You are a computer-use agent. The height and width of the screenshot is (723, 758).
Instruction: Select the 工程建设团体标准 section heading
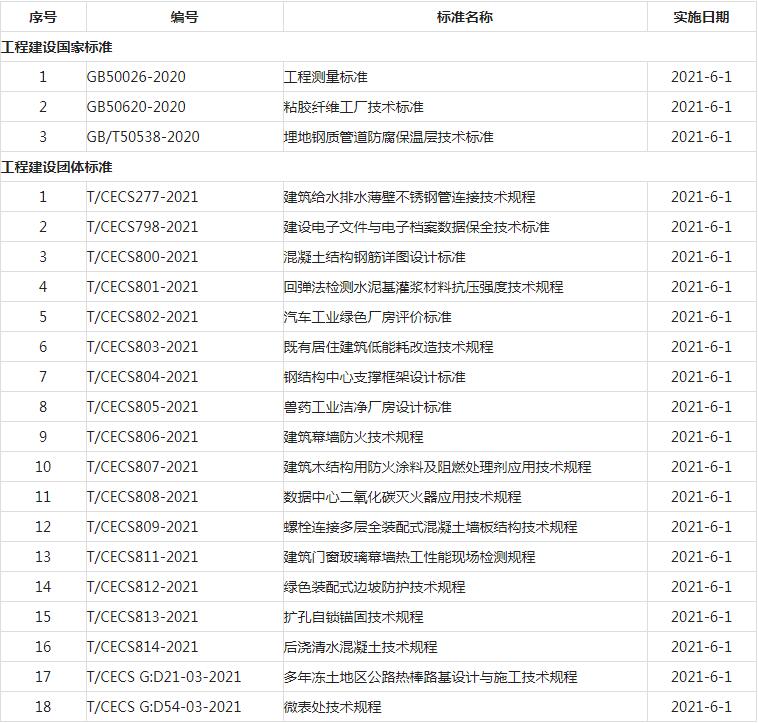pos(57,167)
